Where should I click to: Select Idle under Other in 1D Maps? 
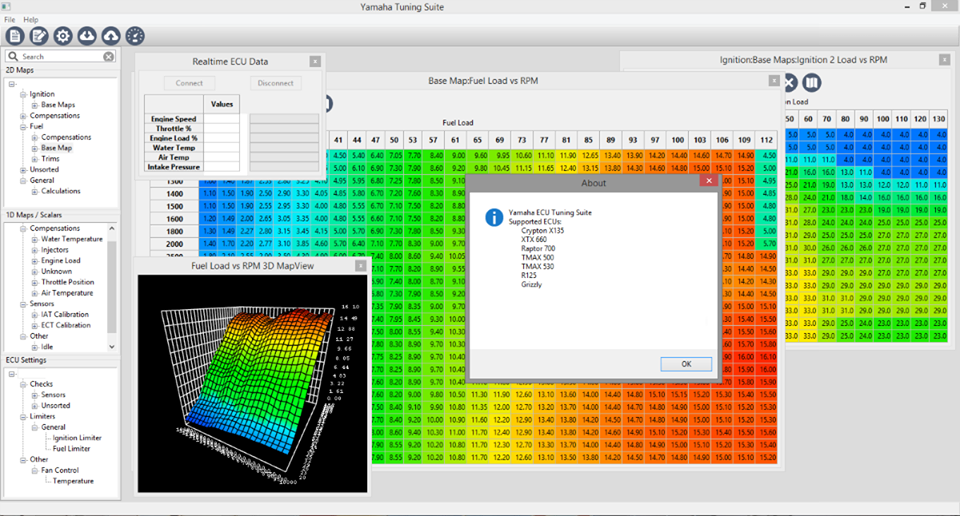tap(47, 347)
